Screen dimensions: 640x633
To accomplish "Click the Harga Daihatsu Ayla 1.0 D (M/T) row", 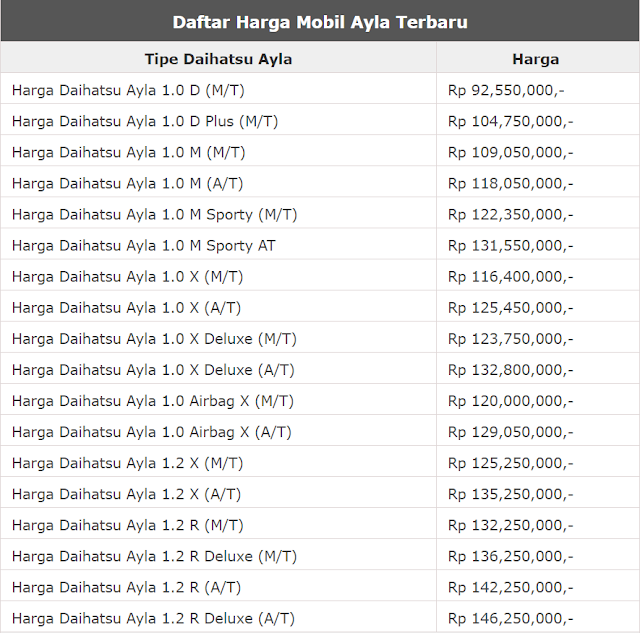I will [320, 90].
